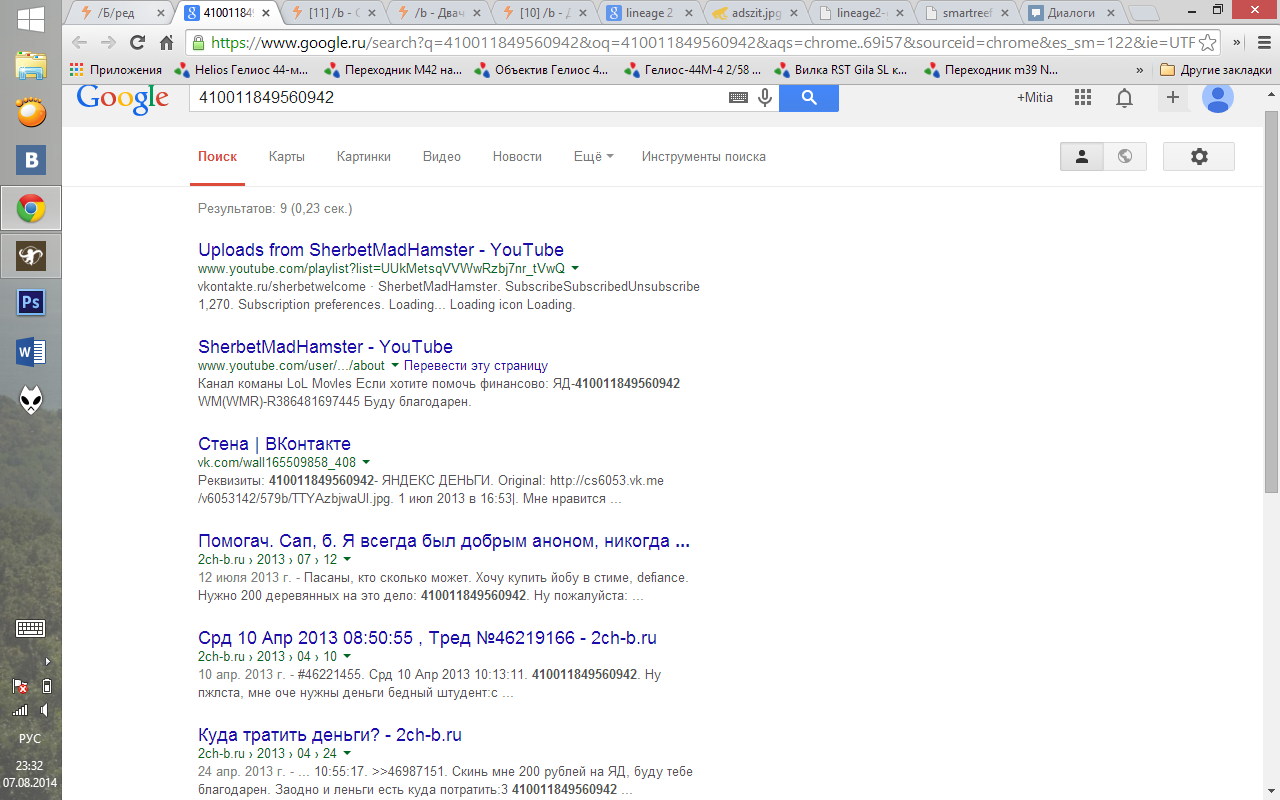Open Google notifications bell
The image size is (1280, 800).
(x=1125, y=98)
